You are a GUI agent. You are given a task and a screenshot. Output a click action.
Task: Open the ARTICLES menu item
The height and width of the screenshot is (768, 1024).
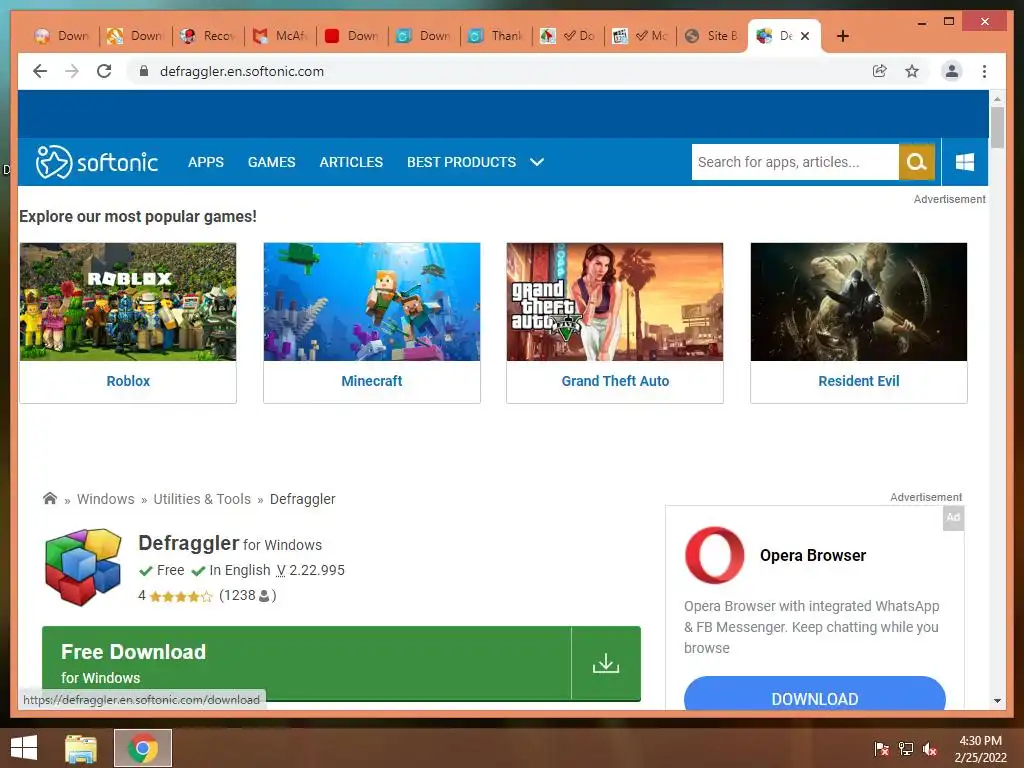point(351,162)
